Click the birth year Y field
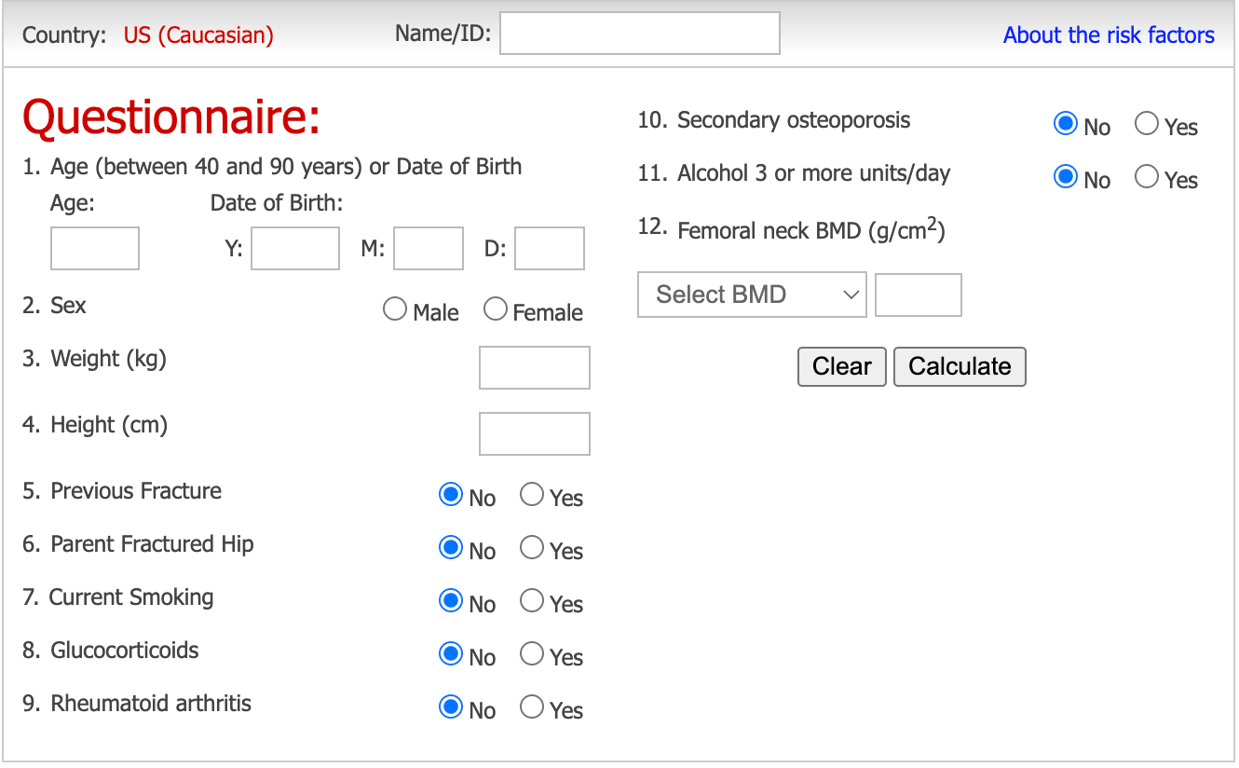The image size is (1239, 768). coord(295,249)
